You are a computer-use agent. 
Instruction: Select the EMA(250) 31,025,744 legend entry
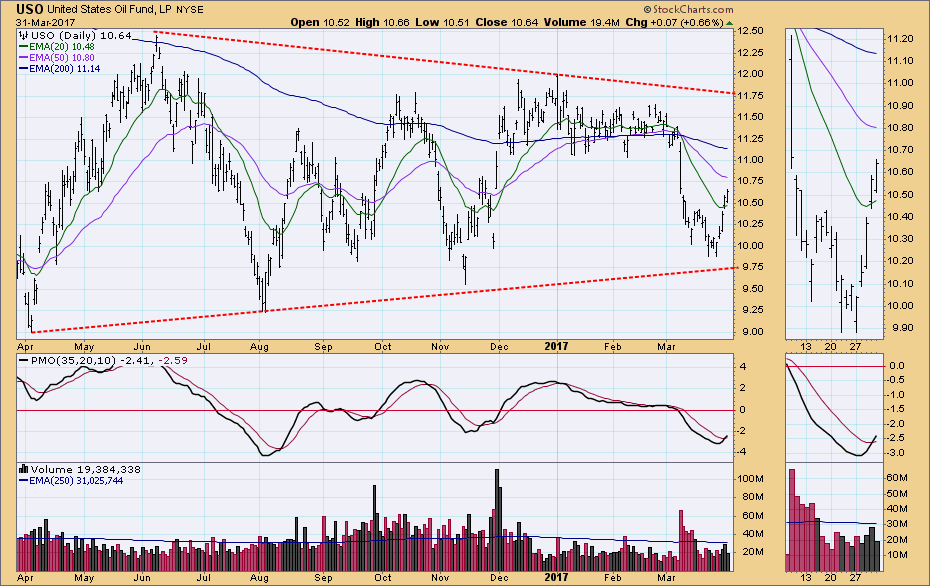click(76, 481)
